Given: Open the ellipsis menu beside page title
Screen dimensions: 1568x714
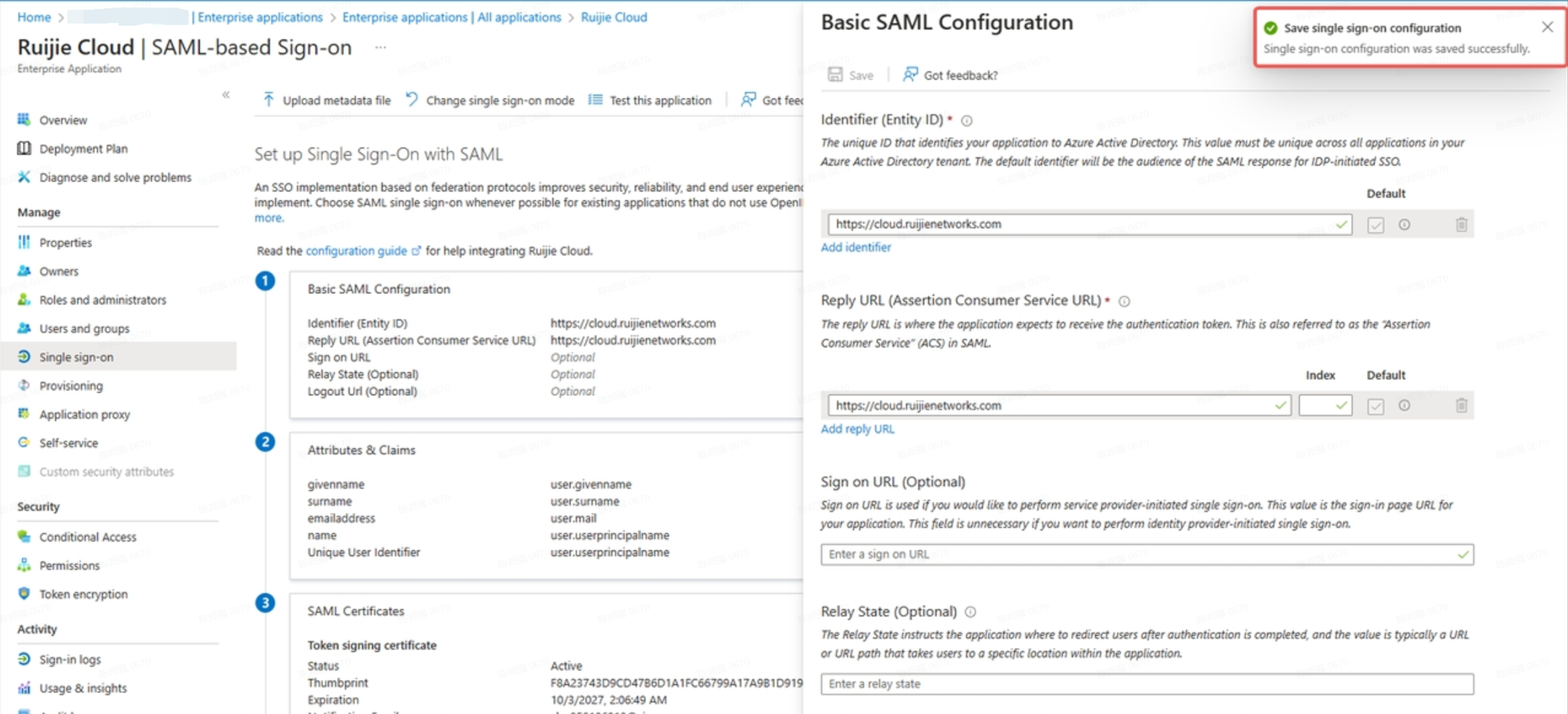Looking at the screenshot, I should pos(381,48).
